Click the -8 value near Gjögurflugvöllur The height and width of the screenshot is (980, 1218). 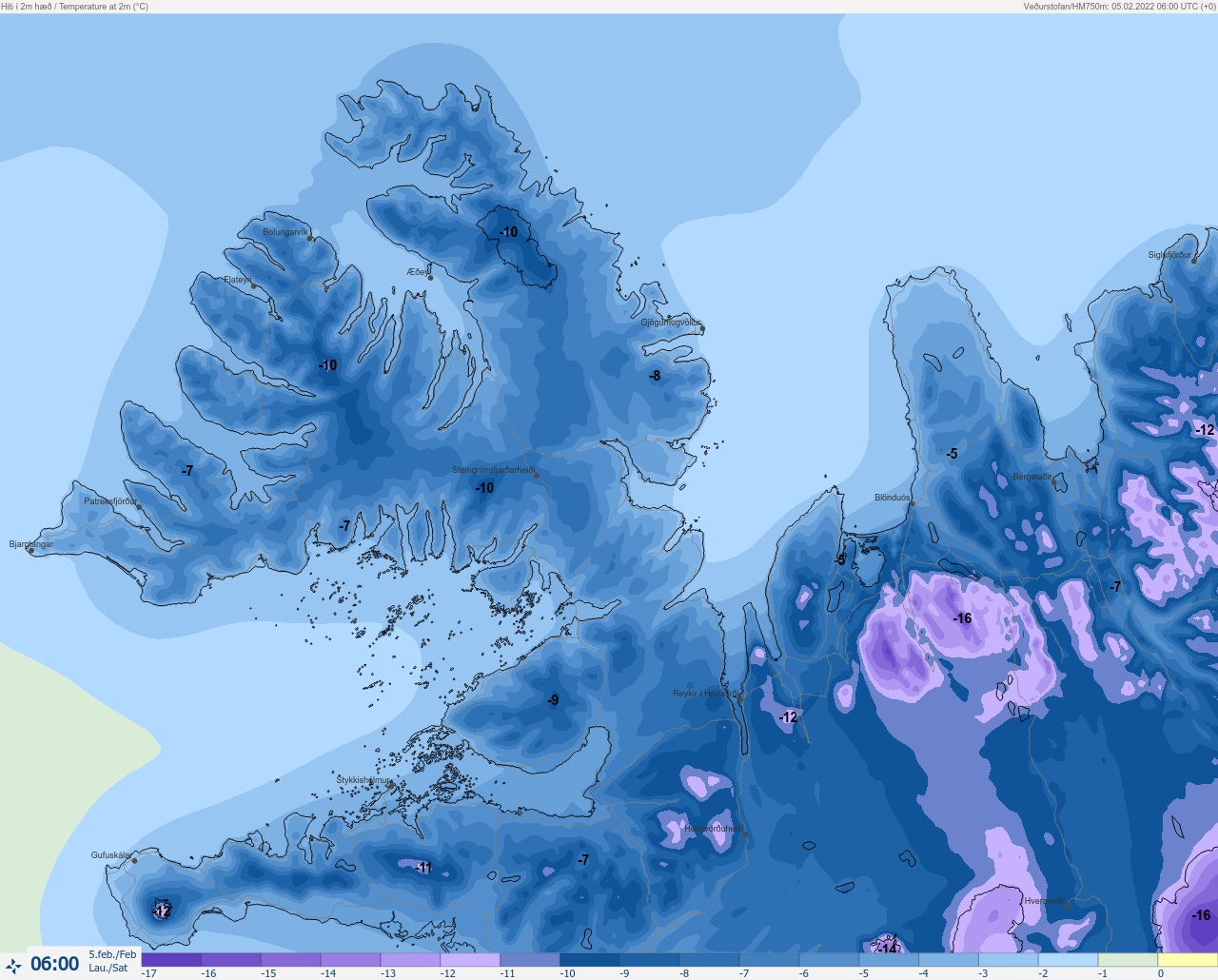(x=655, y=376)
